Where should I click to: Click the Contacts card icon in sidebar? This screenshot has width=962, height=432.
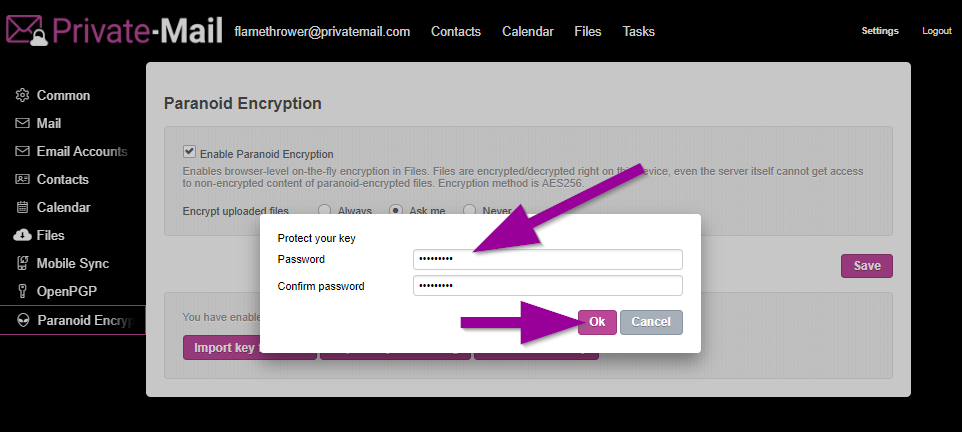tap(22, 180)
